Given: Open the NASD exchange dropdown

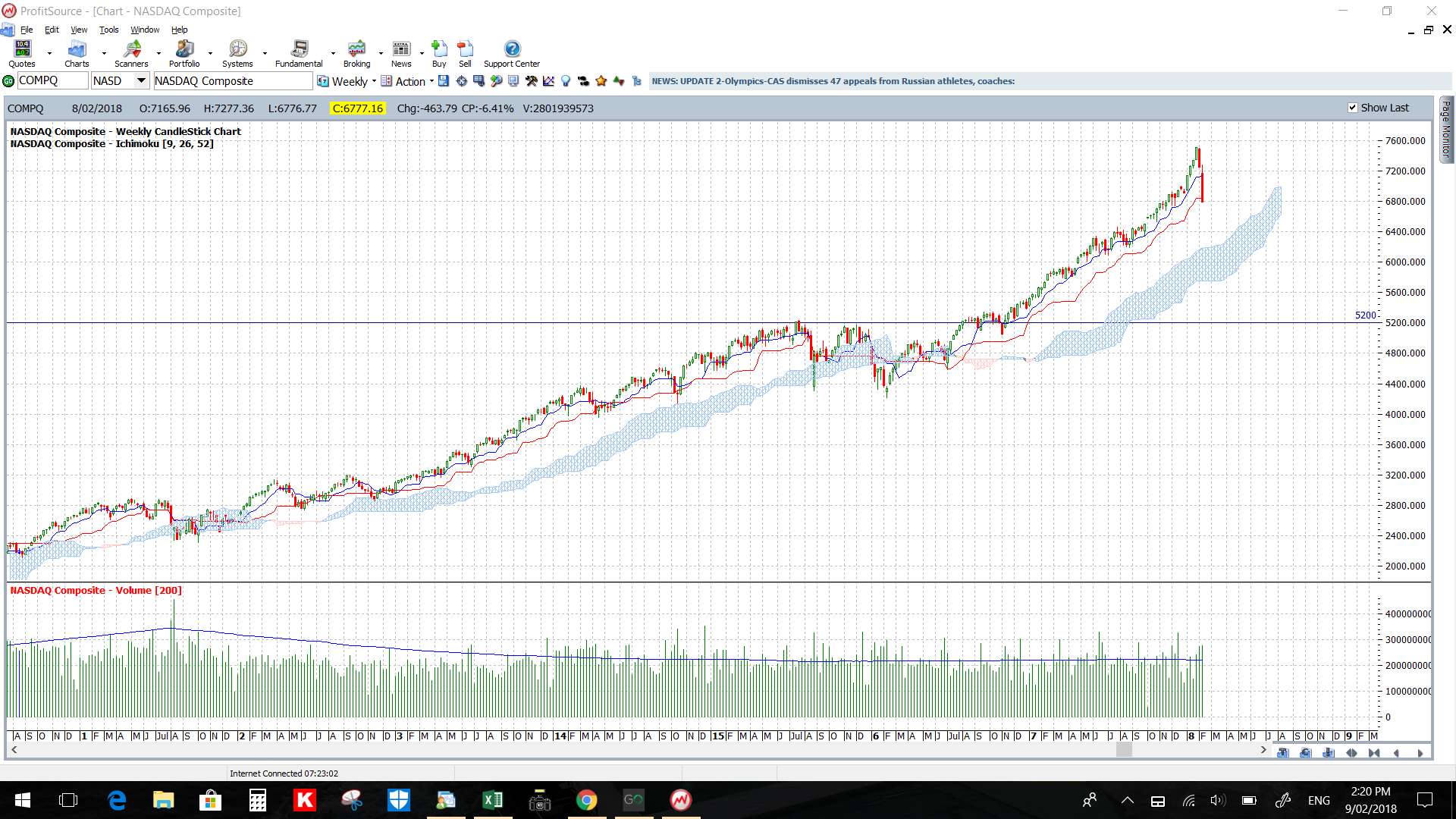Looking at the screenshot, I should point(141,80).
